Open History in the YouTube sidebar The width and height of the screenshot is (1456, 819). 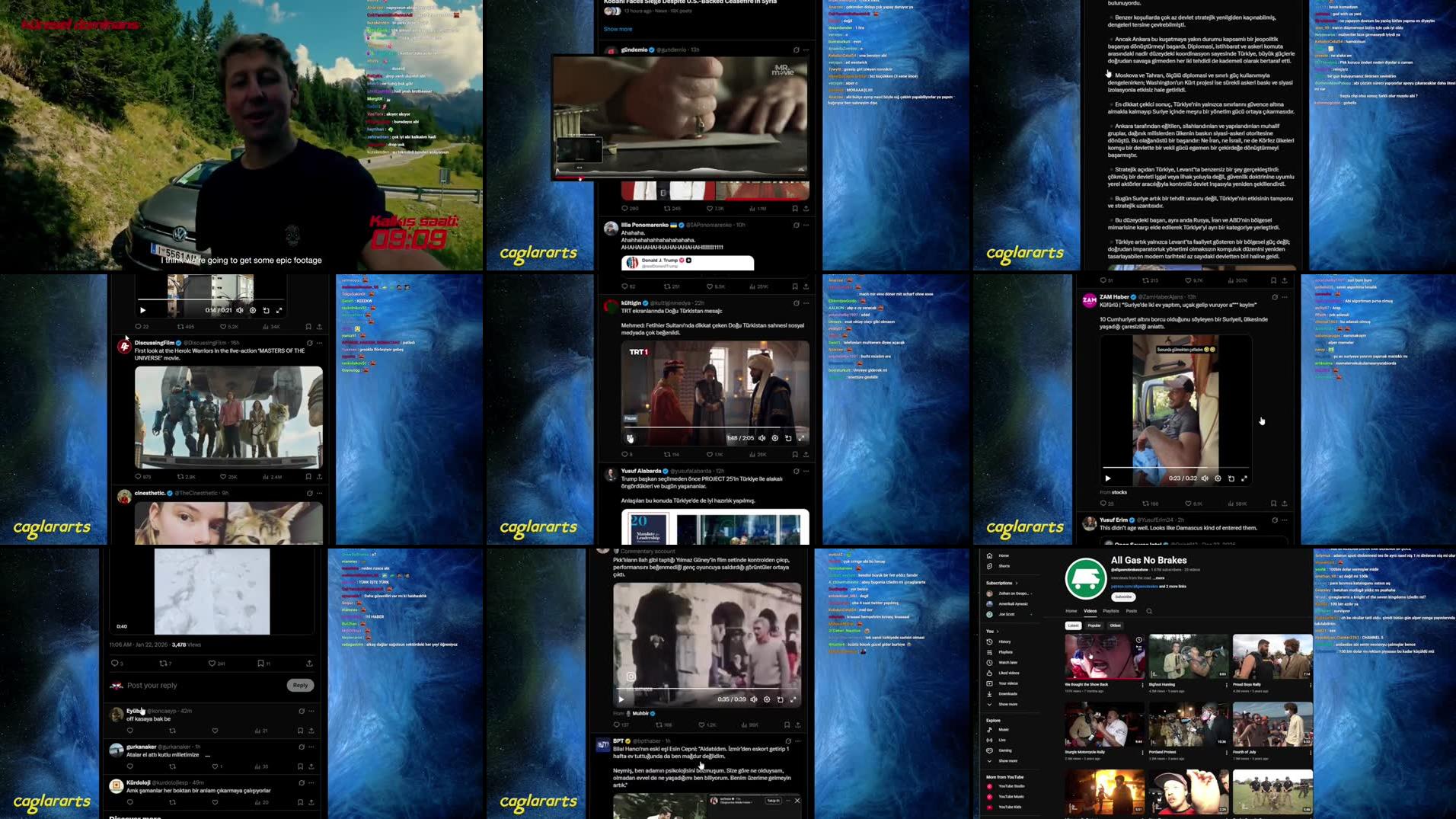[x=1005, y=641]
